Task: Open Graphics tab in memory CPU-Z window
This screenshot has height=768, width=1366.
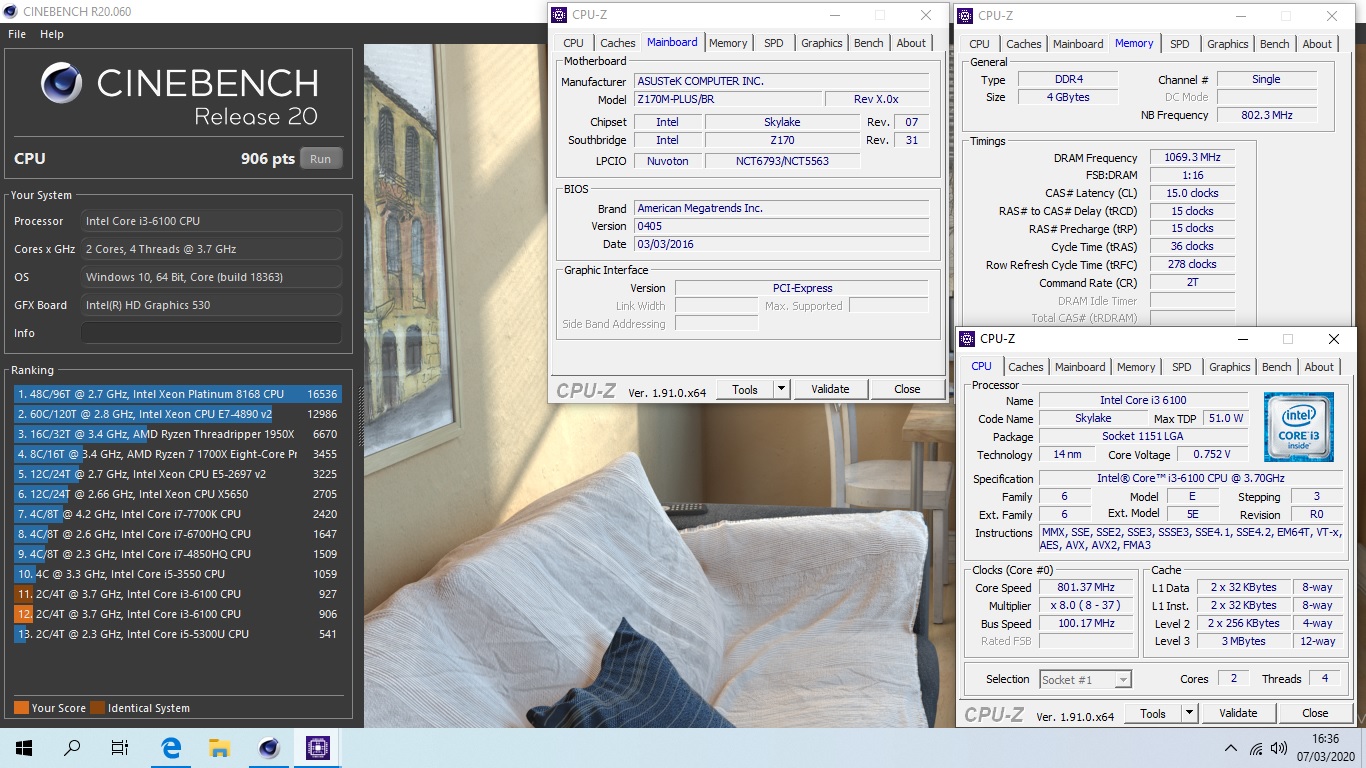Action: click(1227, 44)
